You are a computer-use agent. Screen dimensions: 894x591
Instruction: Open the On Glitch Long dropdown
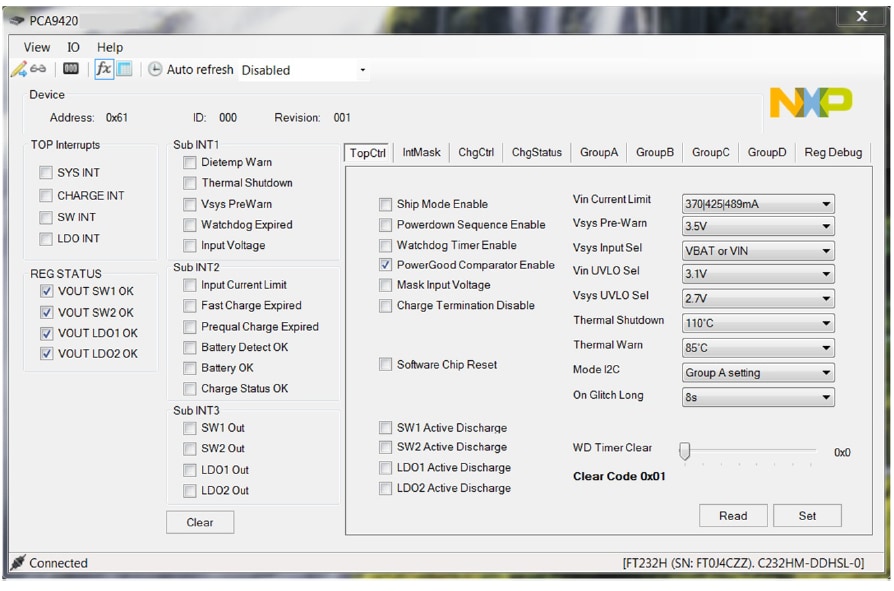point(757,397)
